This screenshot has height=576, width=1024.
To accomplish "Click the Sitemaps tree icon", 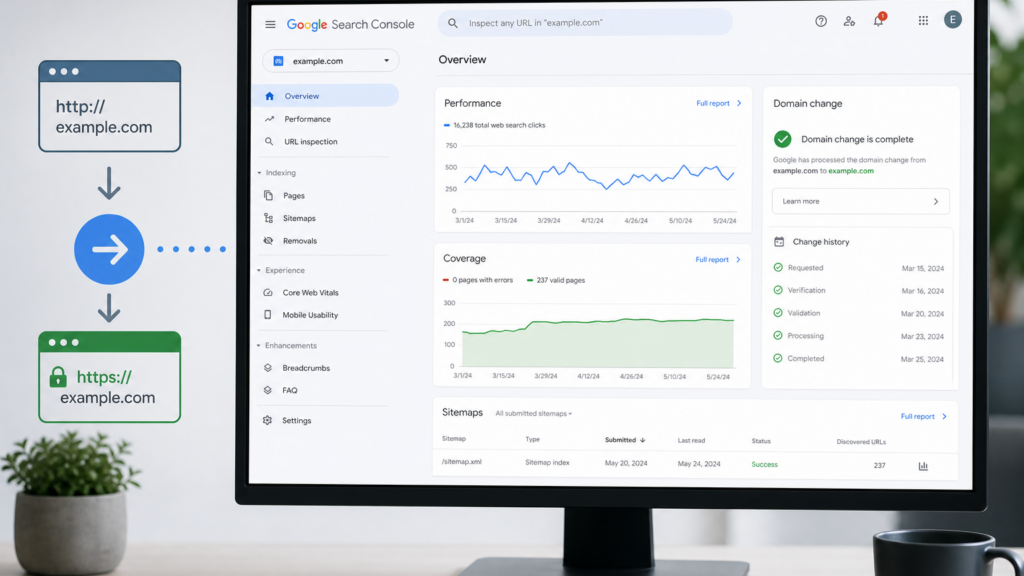I will pos(268,218).
